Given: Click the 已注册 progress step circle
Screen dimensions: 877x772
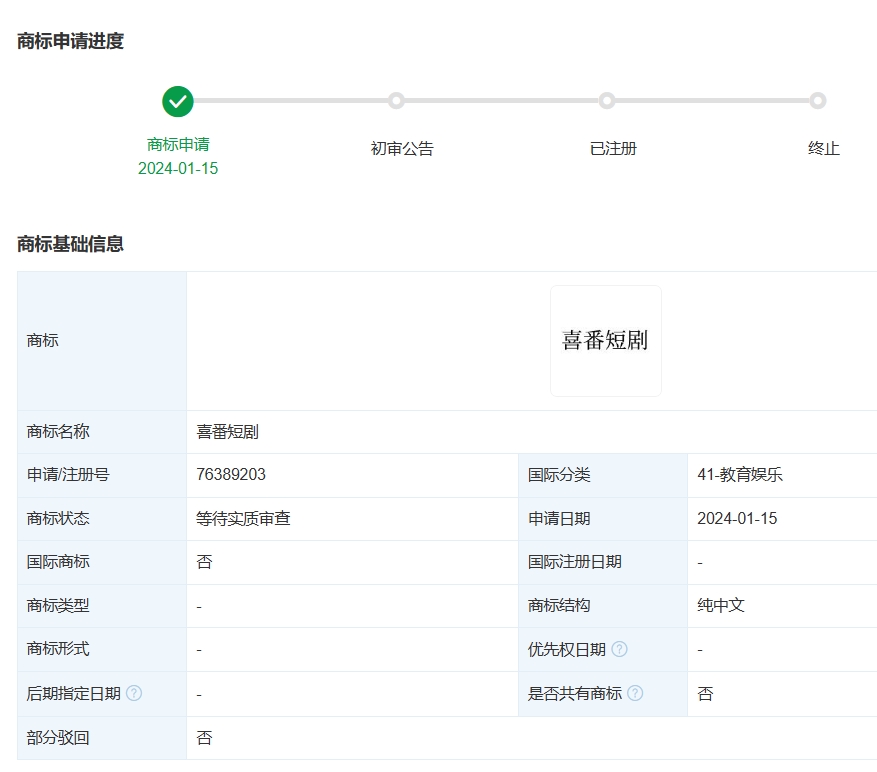Looking at the screenshot, I should coord(607,101).
